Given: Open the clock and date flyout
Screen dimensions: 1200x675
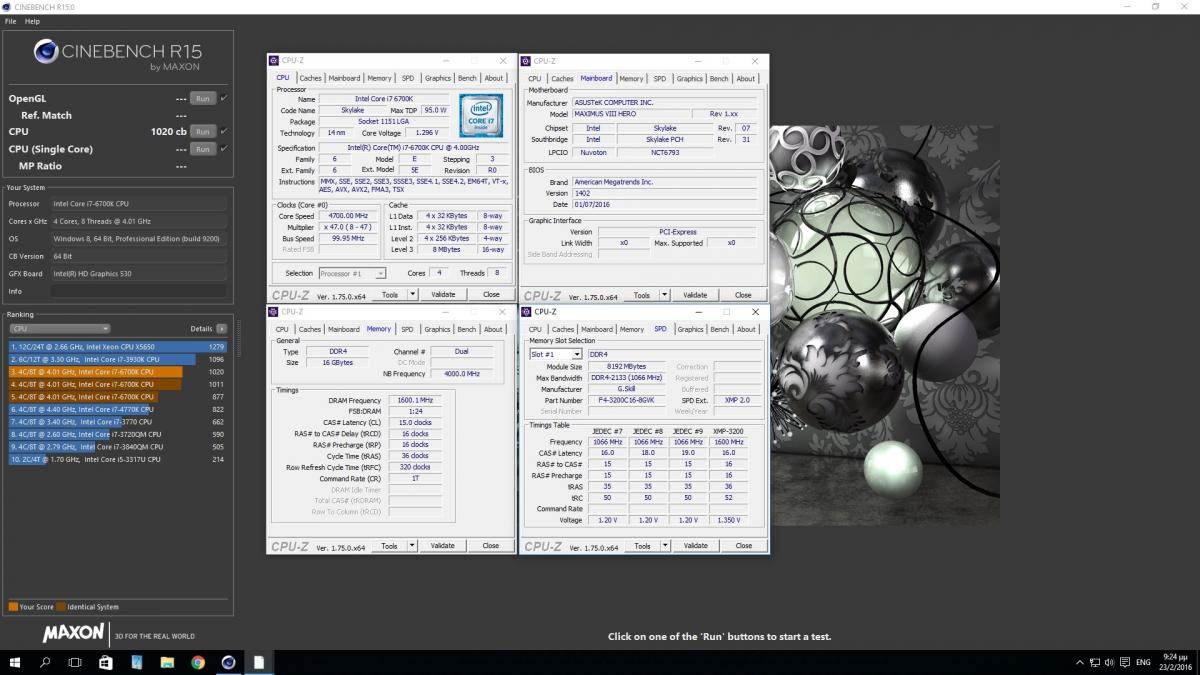Looking at the screenshot, I should [x=1176, y=662].
